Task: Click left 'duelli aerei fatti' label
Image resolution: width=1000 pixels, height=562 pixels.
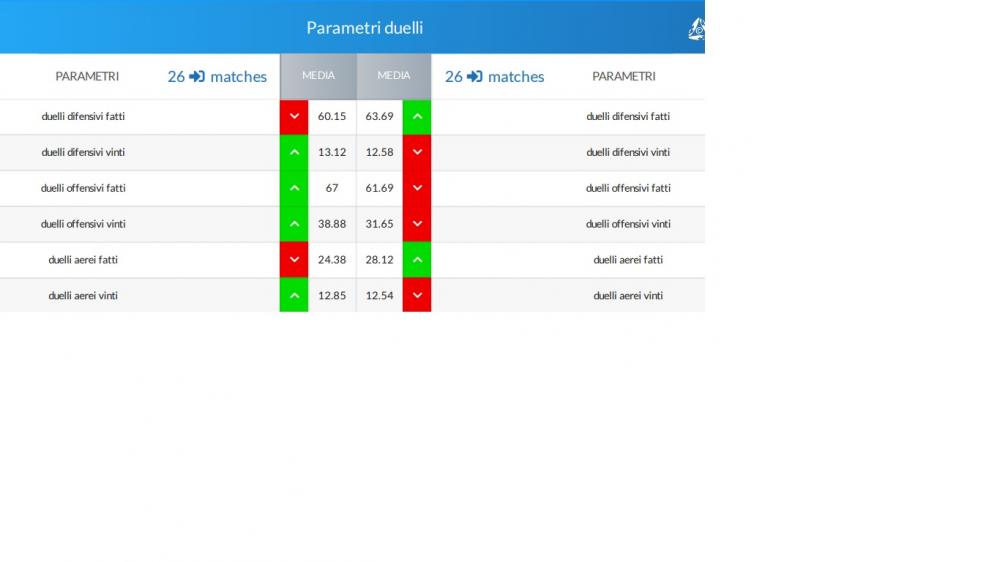Action: (83, 260)
